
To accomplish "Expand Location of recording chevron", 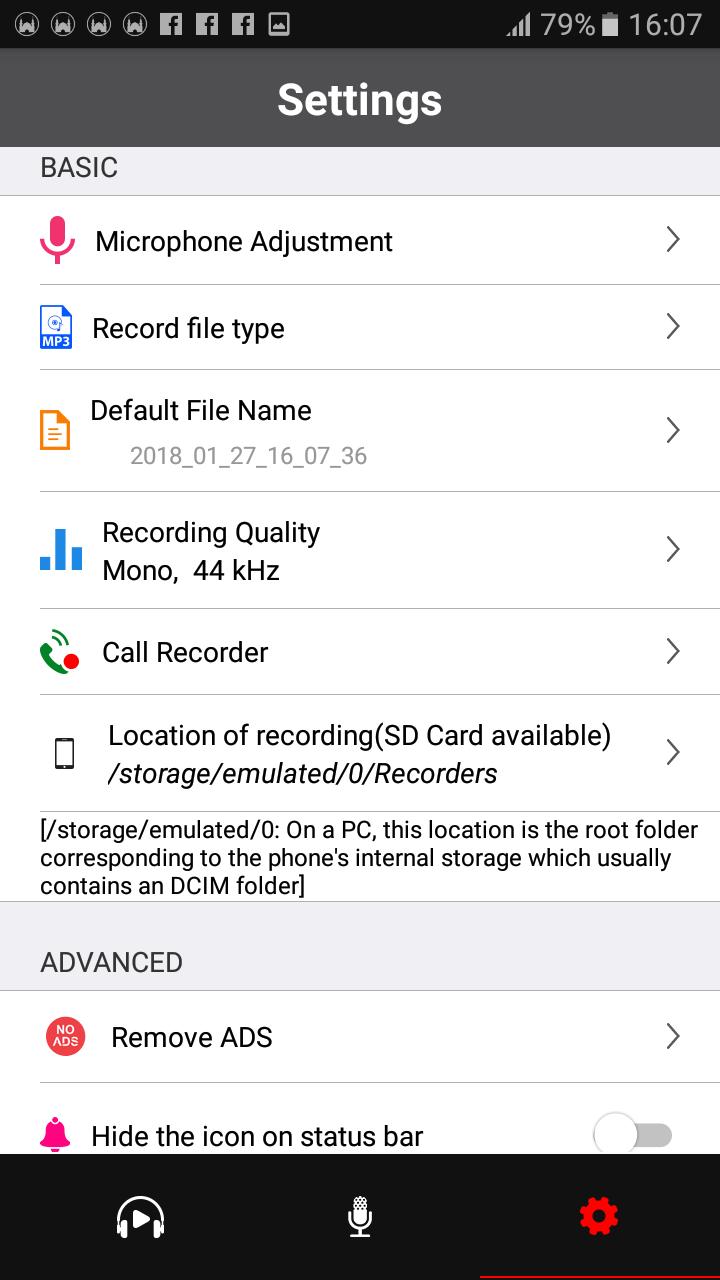I will tap(673, 752).
